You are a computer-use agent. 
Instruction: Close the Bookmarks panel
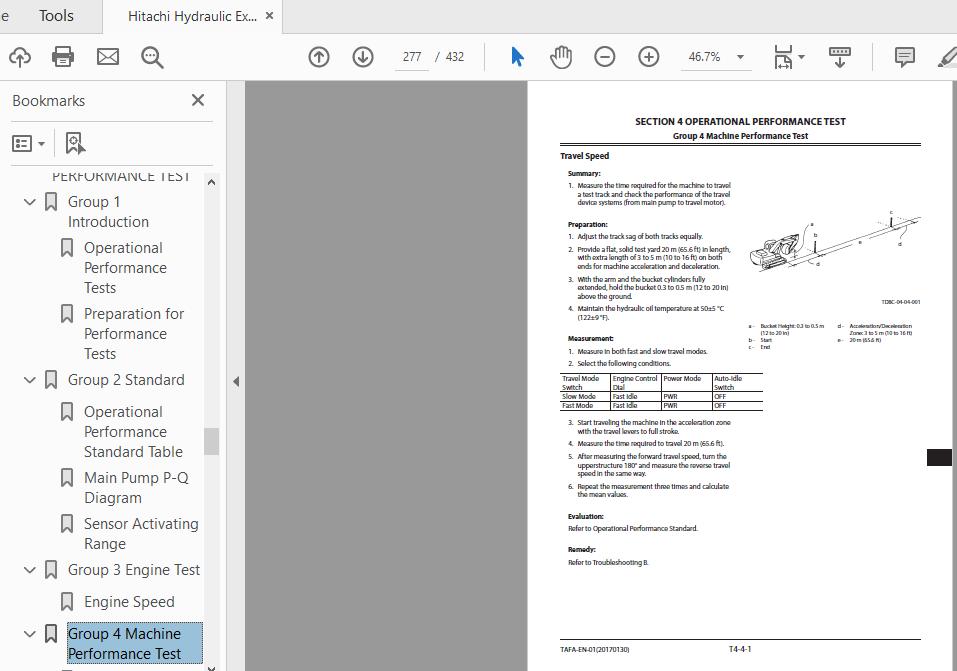(x=198, y=100)
